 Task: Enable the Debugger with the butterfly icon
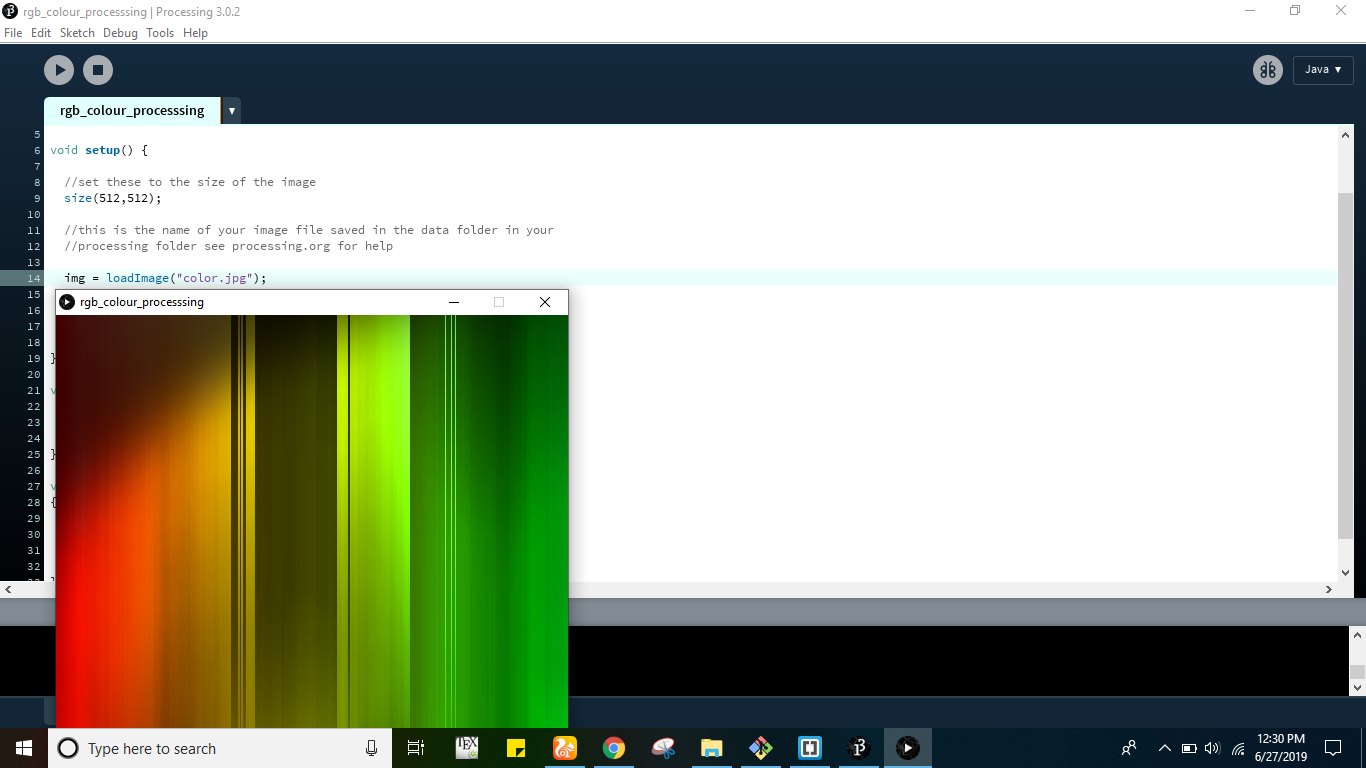[1267, 70]
